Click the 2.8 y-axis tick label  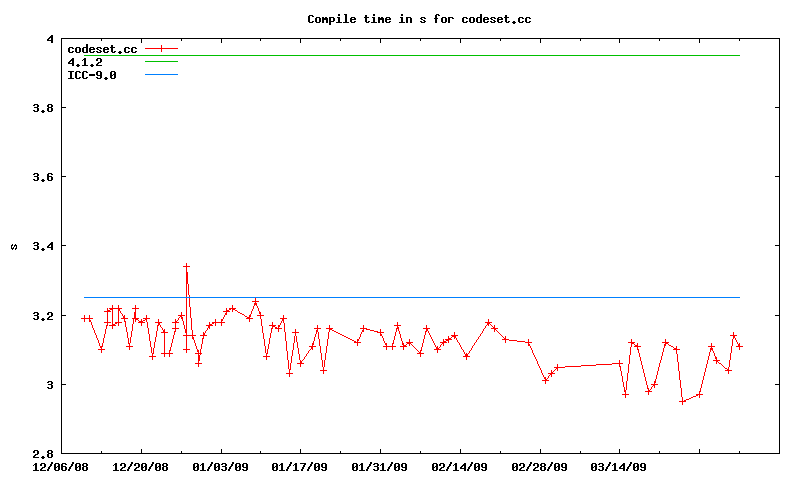coord(43,454)
